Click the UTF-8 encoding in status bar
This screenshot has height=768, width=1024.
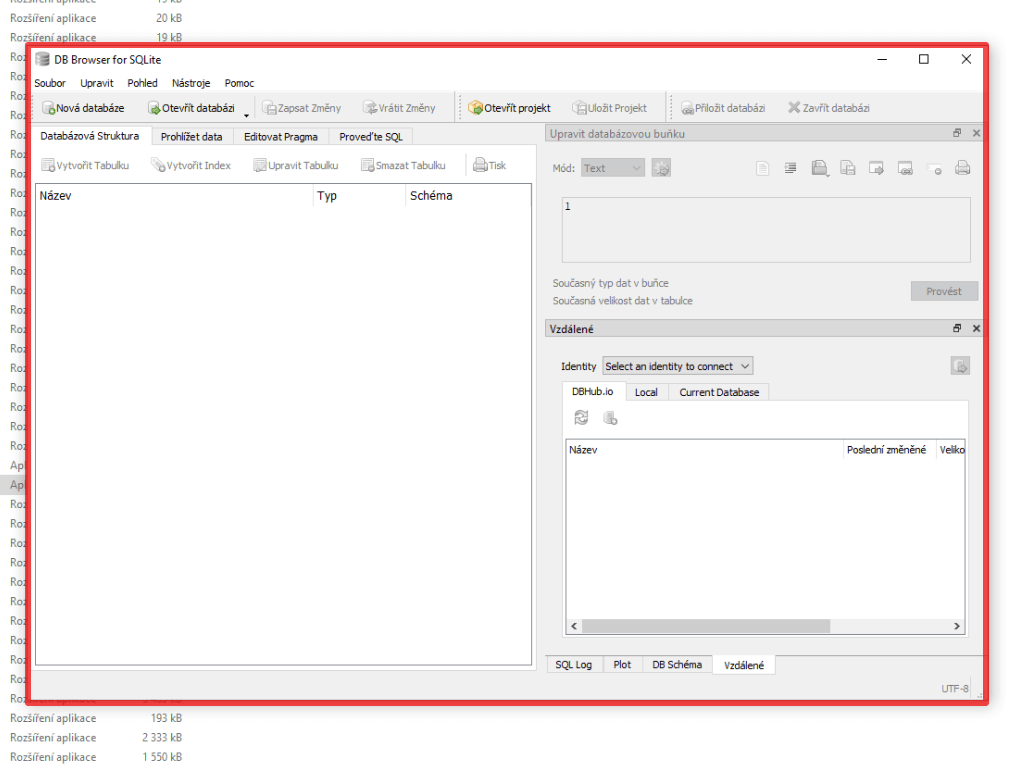click(x=955, y=689)
